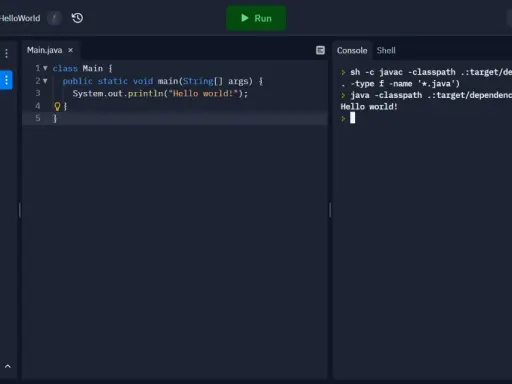Click line number 3 in the gutter
This screenshot has height=384, width=512.
(x=38, y=93)
